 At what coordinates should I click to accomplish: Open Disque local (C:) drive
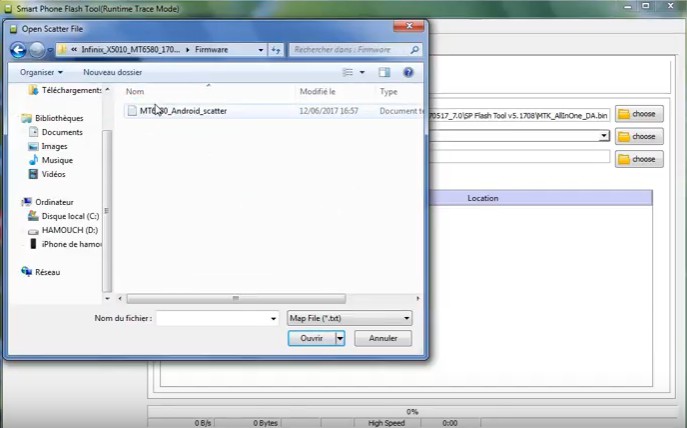(x=69, y=216)
